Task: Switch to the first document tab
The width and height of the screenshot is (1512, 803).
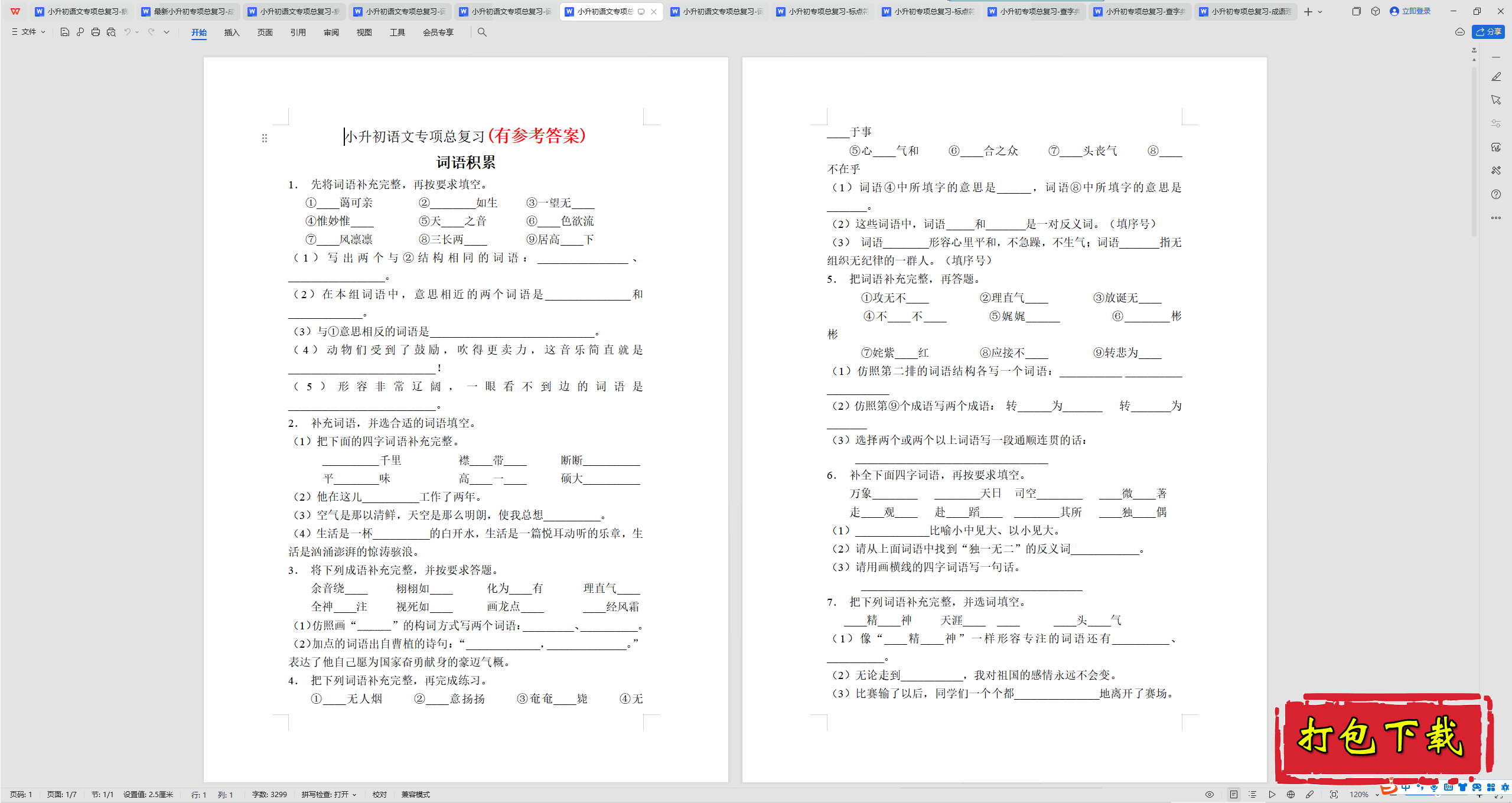Action: 82,11
